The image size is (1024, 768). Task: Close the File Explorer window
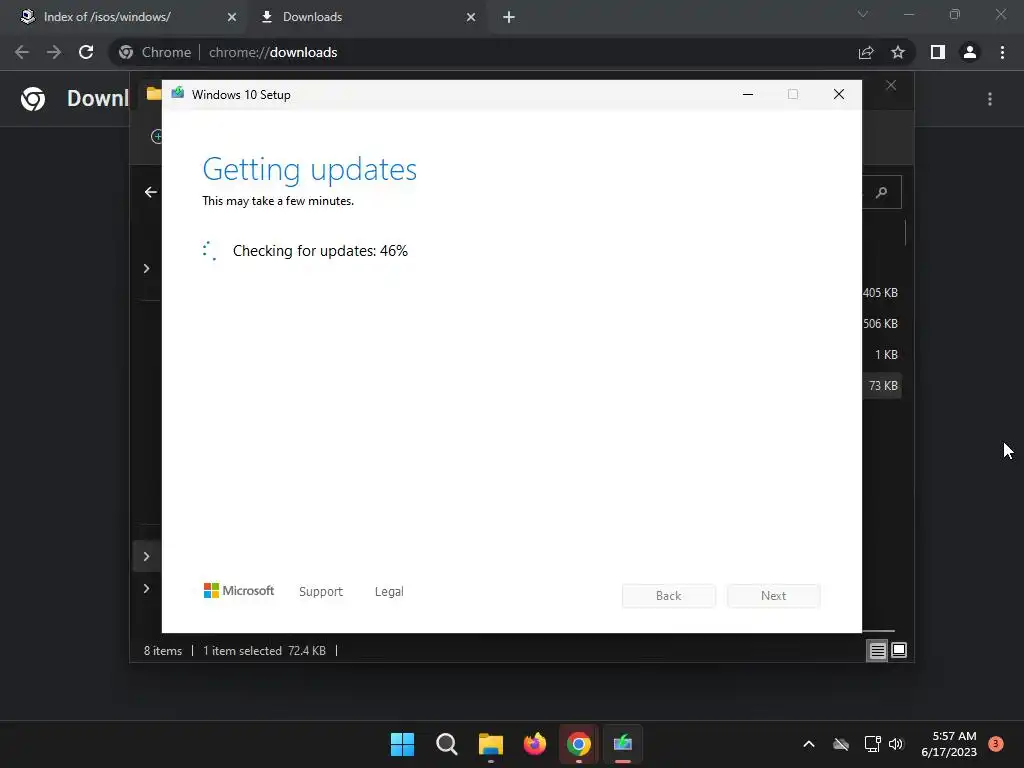tap(891, 86)
